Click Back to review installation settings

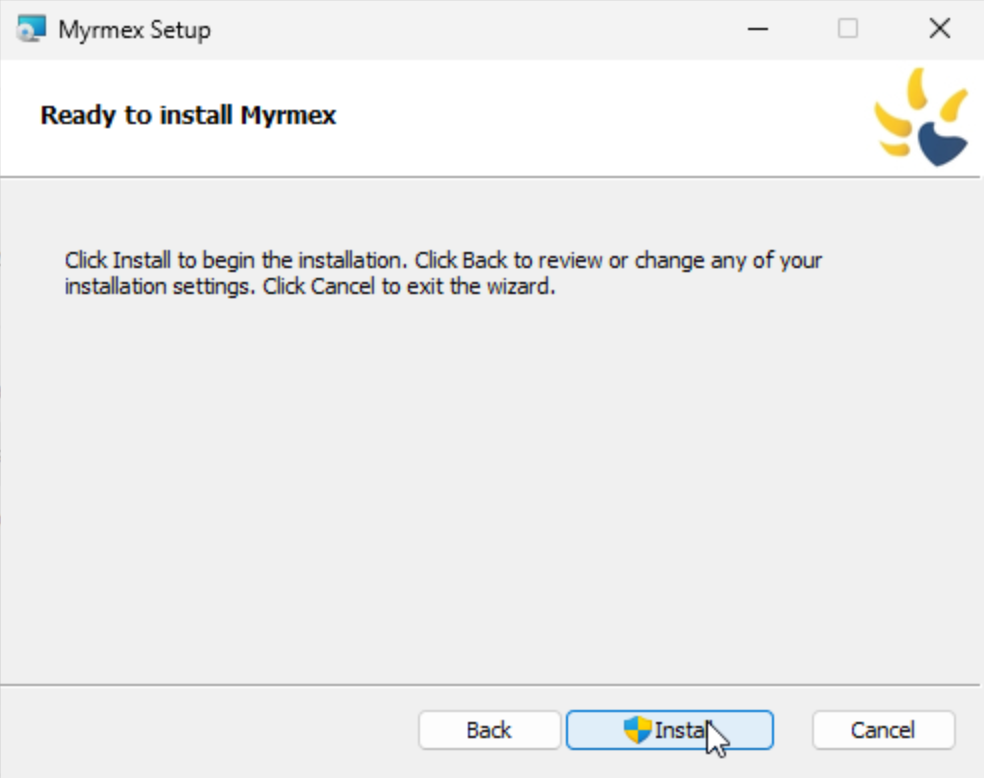point(489,730)
